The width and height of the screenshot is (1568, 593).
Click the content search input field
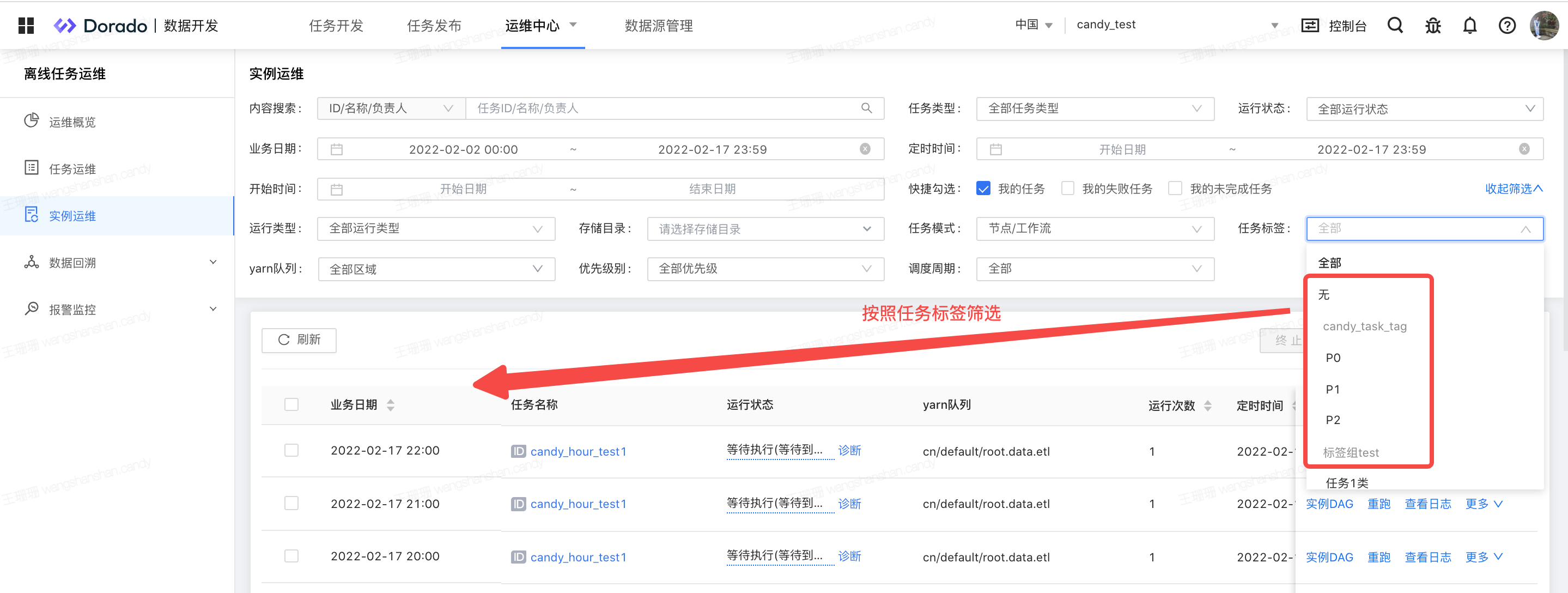point(664,108)
